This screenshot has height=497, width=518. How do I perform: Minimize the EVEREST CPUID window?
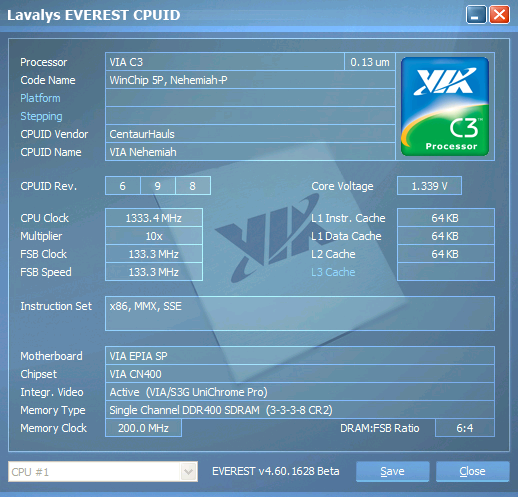[x=476, y=15]
